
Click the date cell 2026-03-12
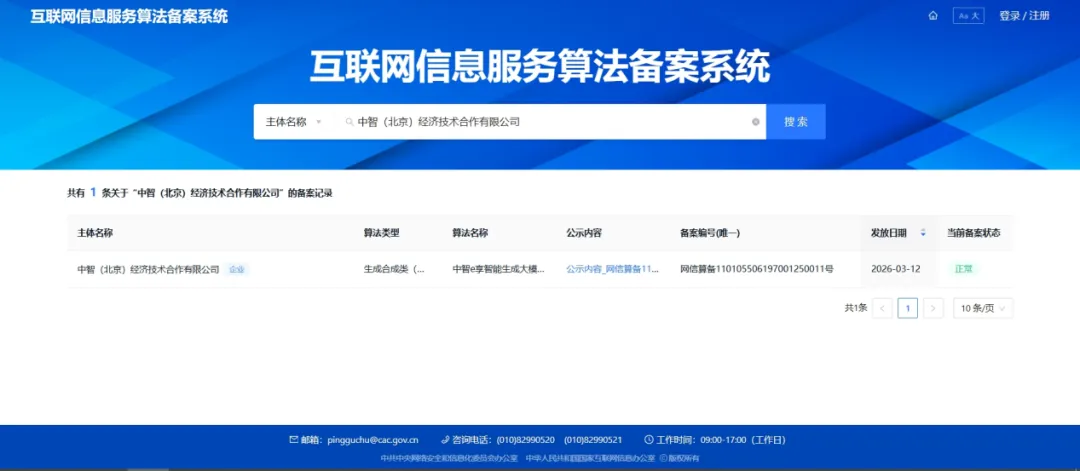(895, 269)
